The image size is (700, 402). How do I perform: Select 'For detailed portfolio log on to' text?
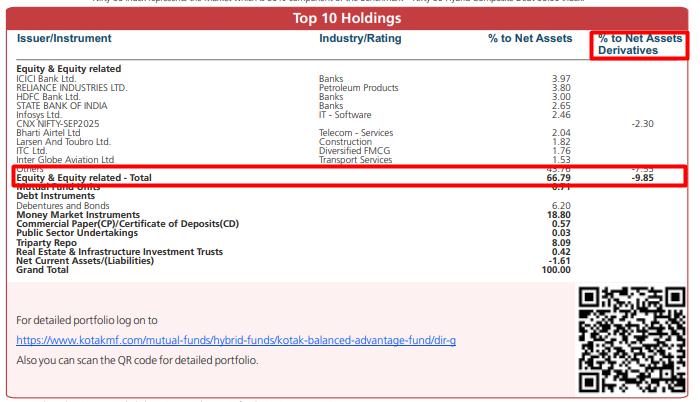[87, 320]
